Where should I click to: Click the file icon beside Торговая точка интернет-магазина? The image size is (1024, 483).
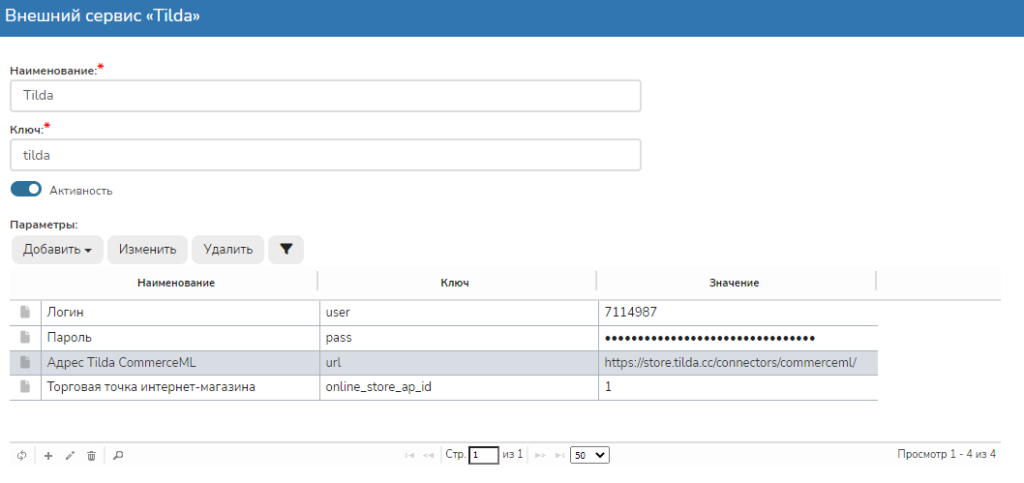coord(25,387)
